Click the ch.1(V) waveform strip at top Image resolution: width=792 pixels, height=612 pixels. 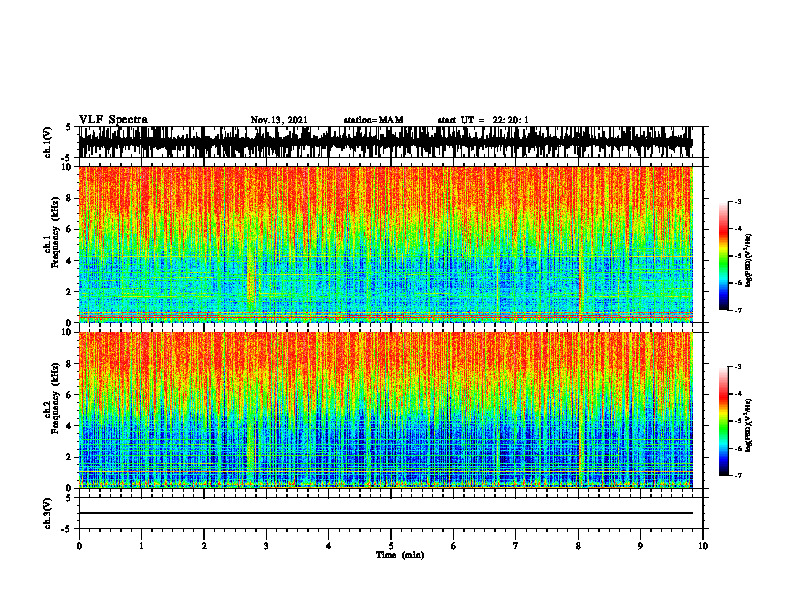click(385, 142)
